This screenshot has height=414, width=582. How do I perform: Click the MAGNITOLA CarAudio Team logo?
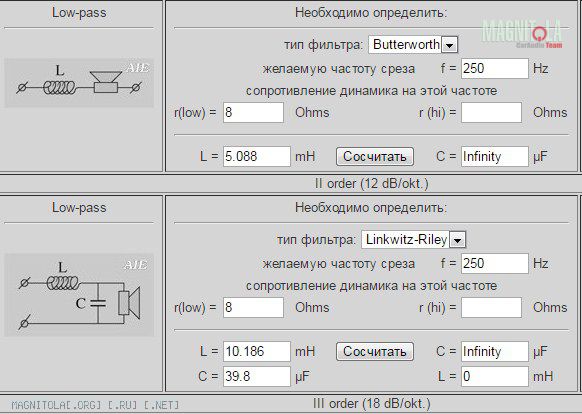pyautogui.click(x=522, y=33)
